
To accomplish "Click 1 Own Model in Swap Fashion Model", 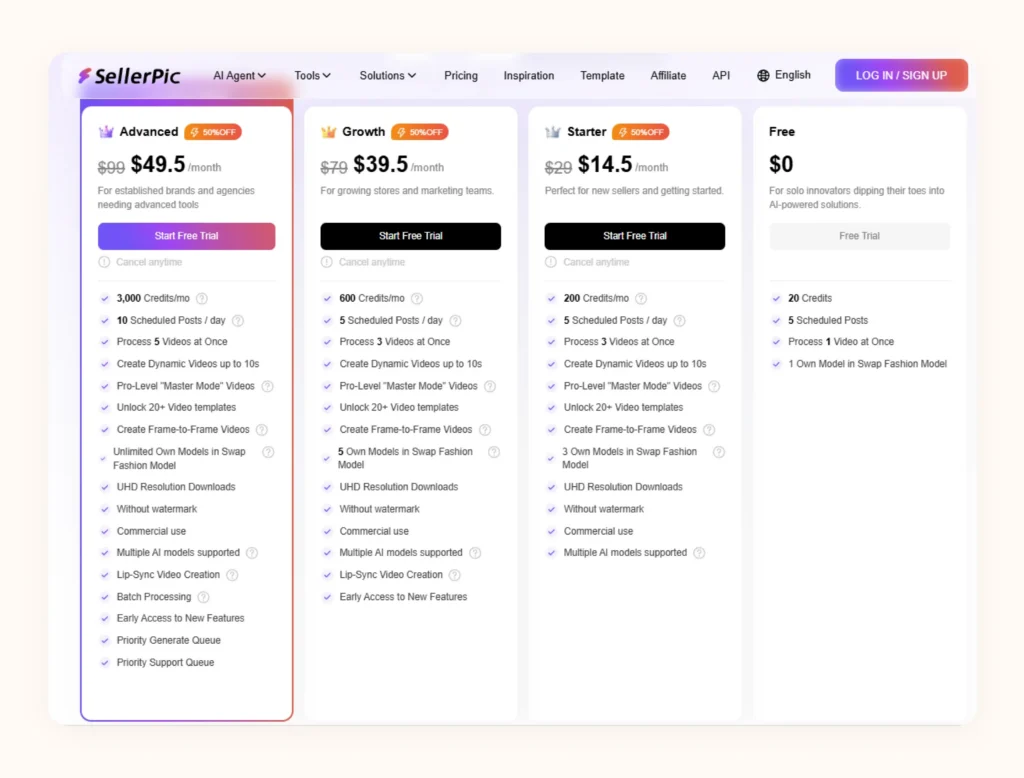I will (867, 364).
